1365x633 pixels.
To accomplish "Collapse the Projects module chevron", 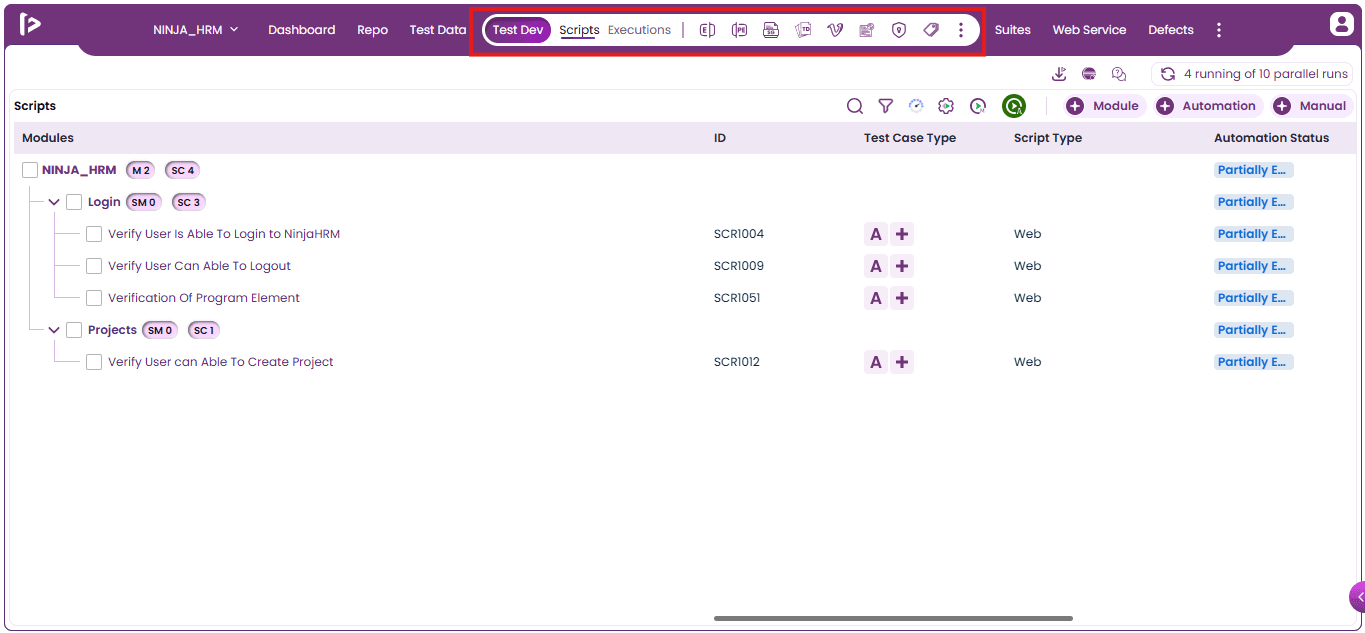I will 54,330.
